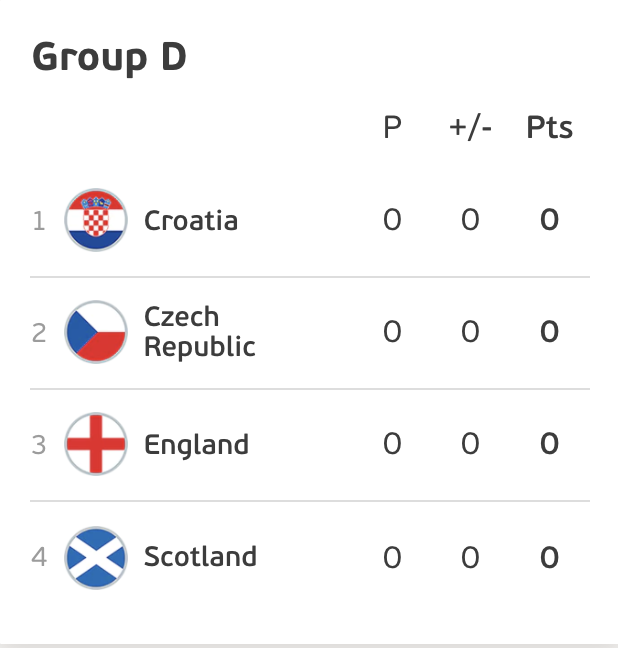Click the Scotland flag icon
Image resolution: width=618 pixels, height=648 pixels.
tap(96, 557)
